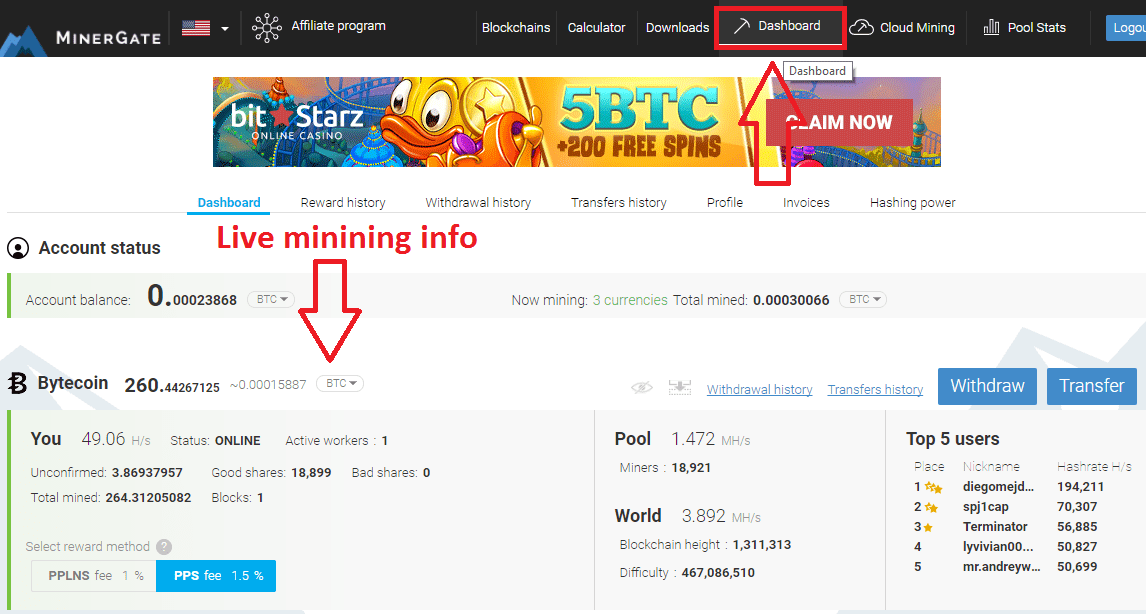This screenshot has width=1146, height=614.
Task: Click the Bytecoin Transfer button
Action: point(1092,386)
